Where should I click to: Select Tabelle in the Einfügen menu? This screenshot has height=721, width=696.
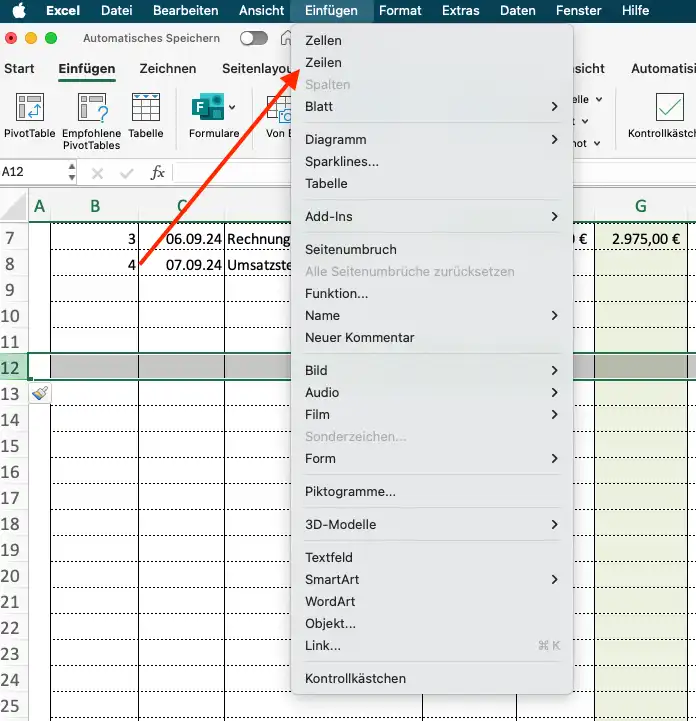432,183
